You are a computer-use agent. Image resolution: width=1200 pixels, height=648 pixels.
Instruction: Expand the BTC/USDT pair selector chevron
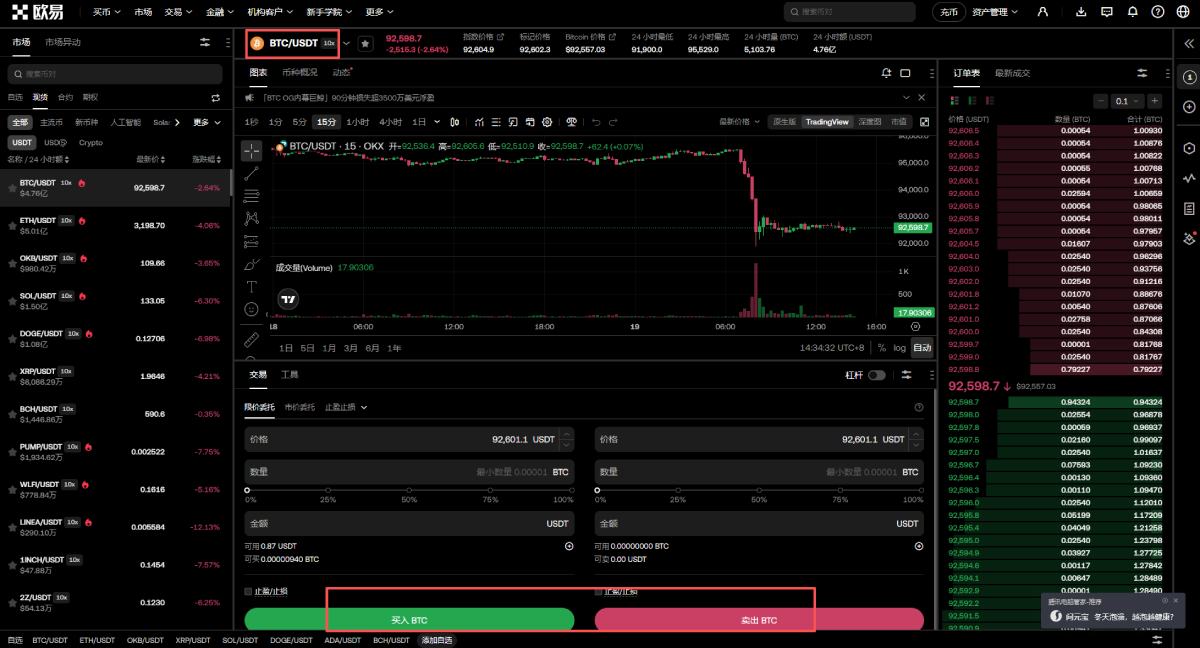pyautogui.click(x=347, y=44)
